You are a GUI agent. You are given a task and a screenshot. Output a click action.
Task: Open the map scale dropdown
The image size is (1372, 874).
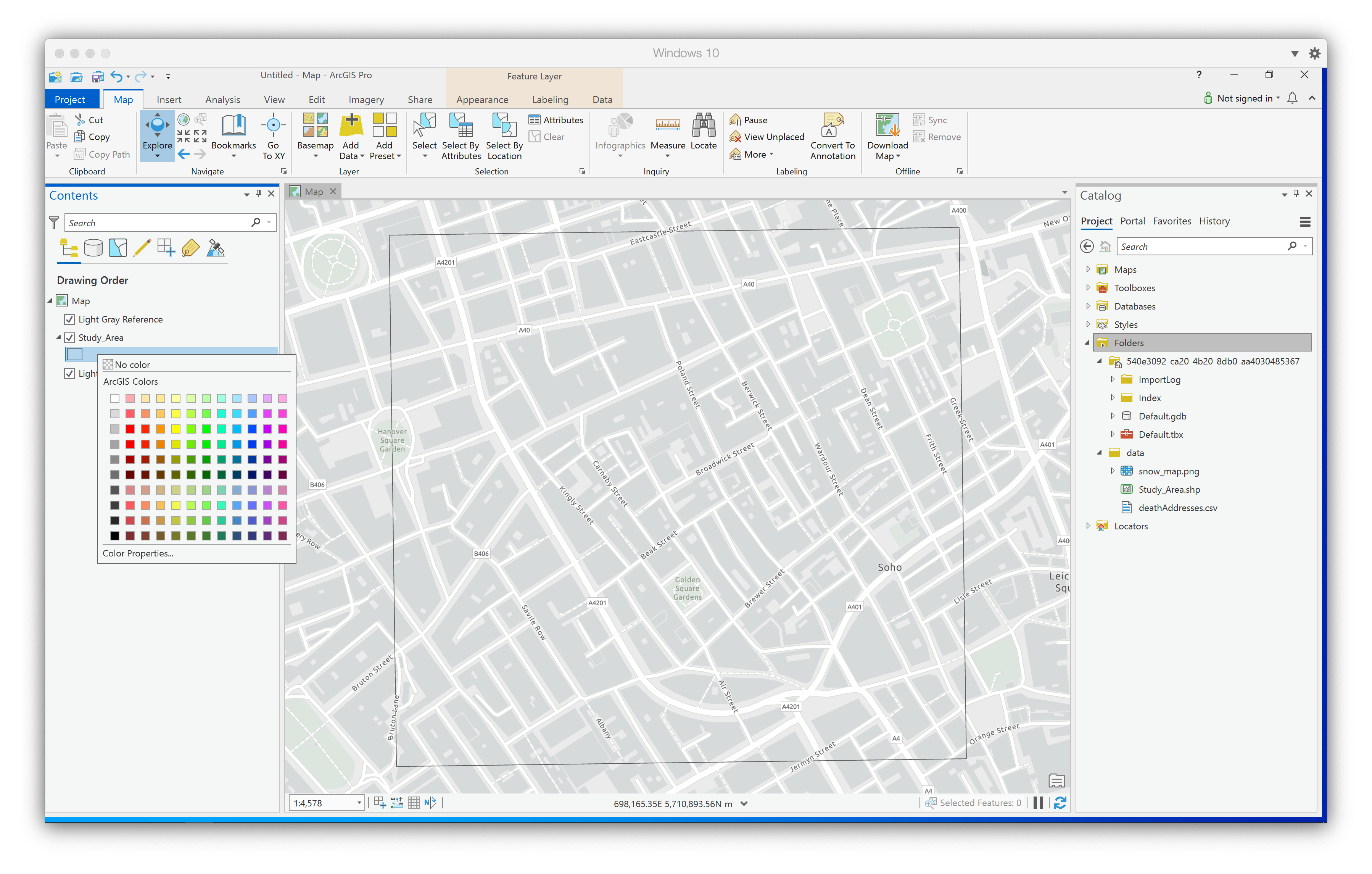(x=359, y=803)
